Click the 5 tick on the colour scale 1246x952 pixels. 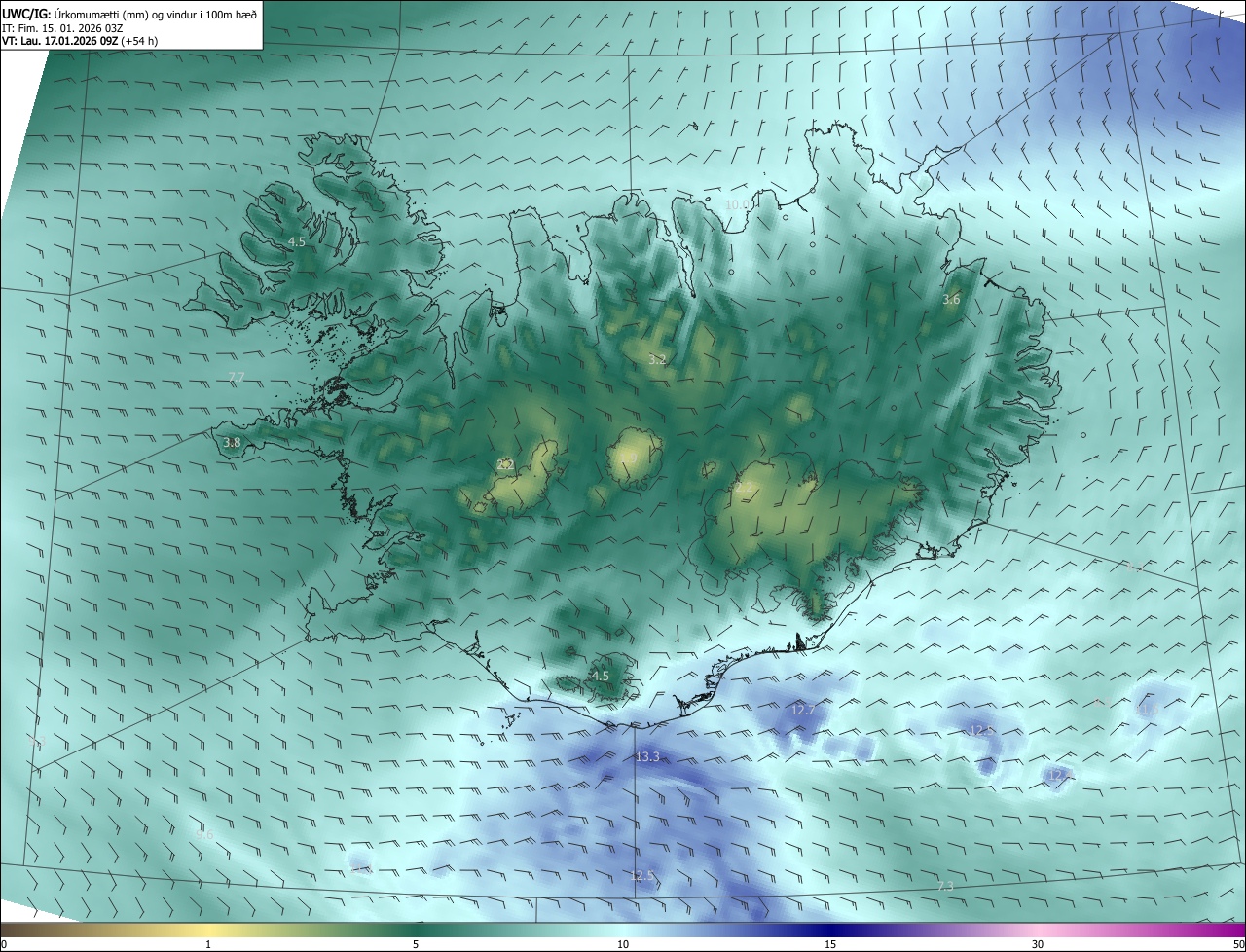(416, 944)
